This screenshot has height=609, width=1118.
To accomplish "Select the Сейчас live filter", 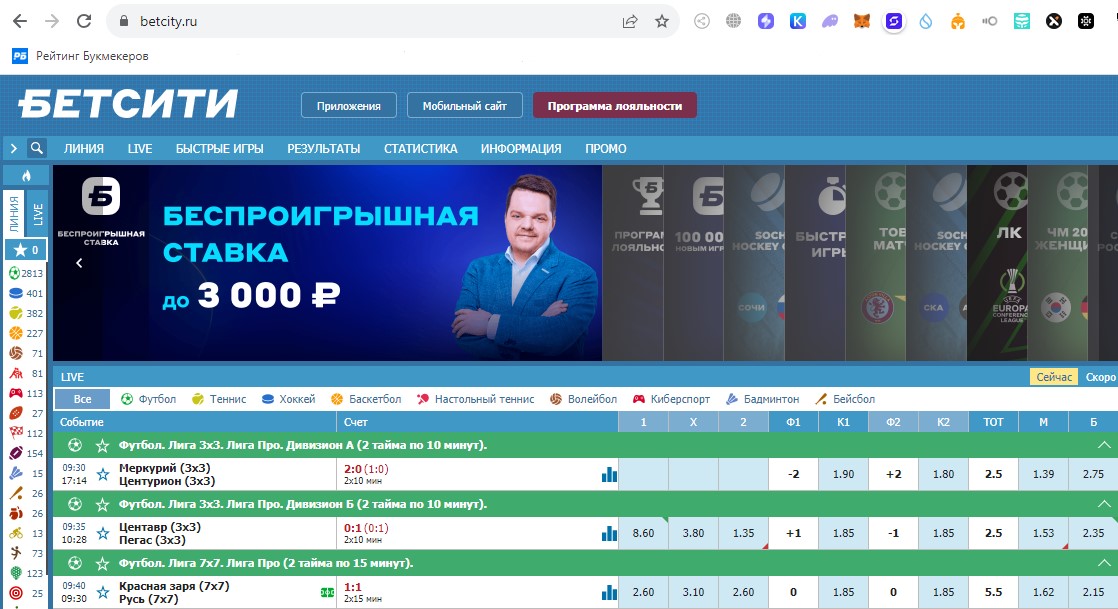I will coord(1054,377).
